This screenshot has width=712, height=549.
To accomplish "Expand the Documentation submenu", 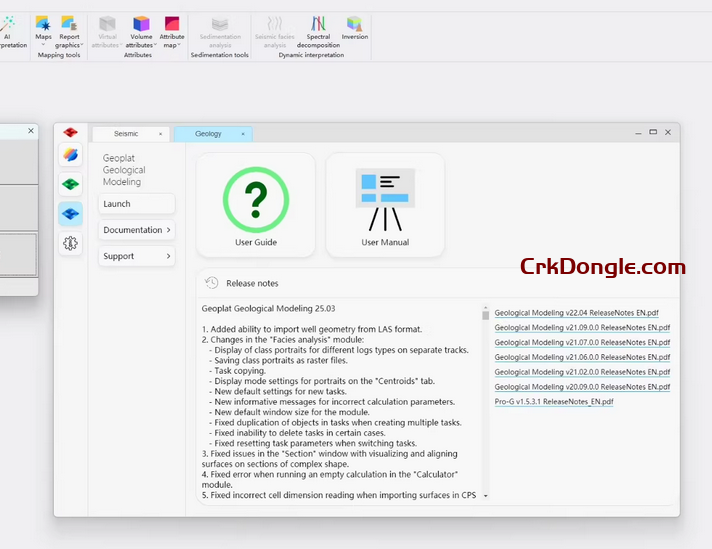I will tap(137, 230).
